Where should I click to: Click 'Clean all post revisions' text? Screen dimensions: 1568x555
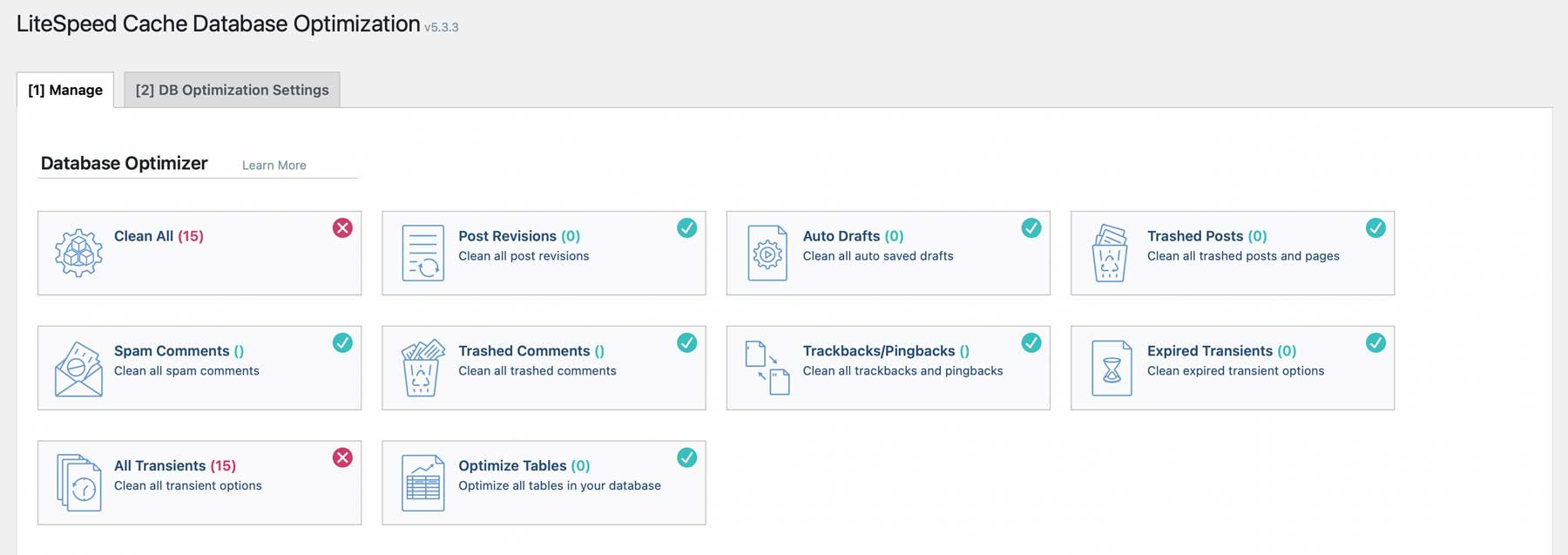(x=524, y=256)
